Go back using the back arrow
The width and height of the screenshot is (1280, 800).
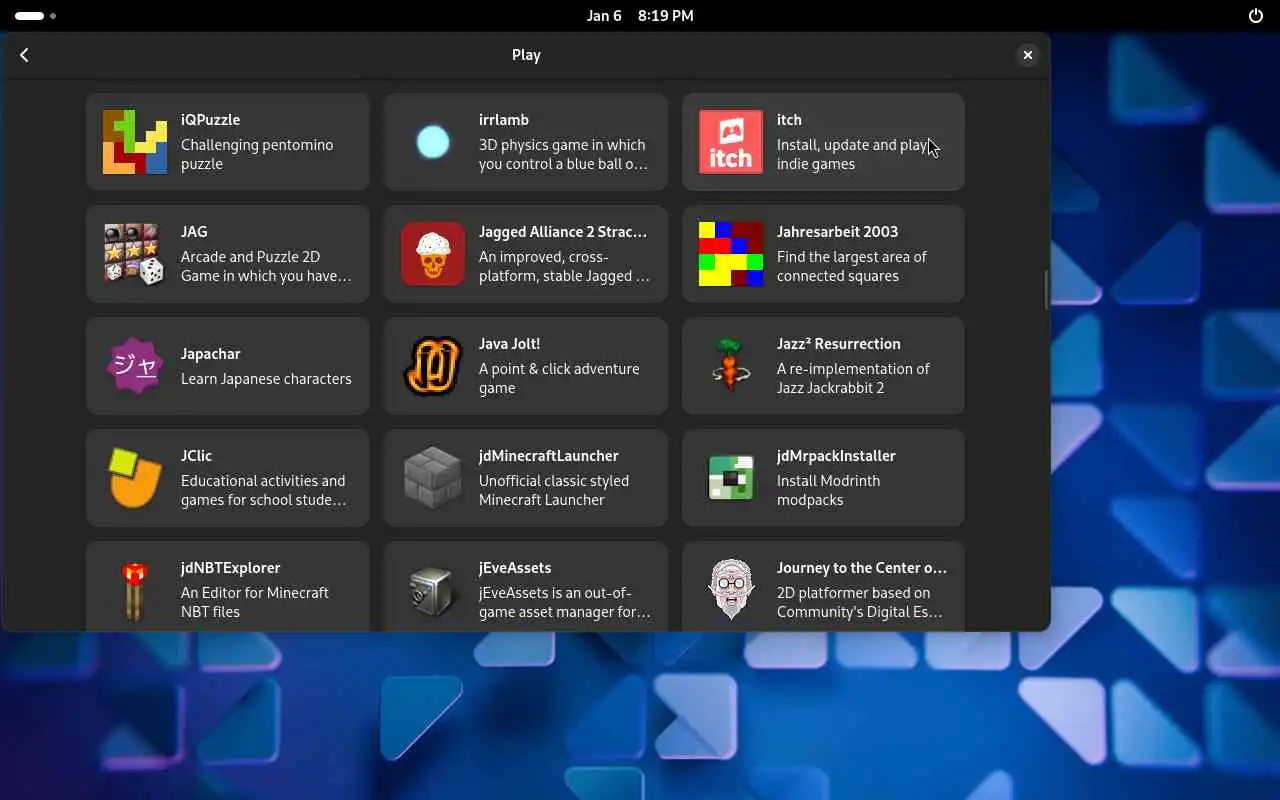25,55
